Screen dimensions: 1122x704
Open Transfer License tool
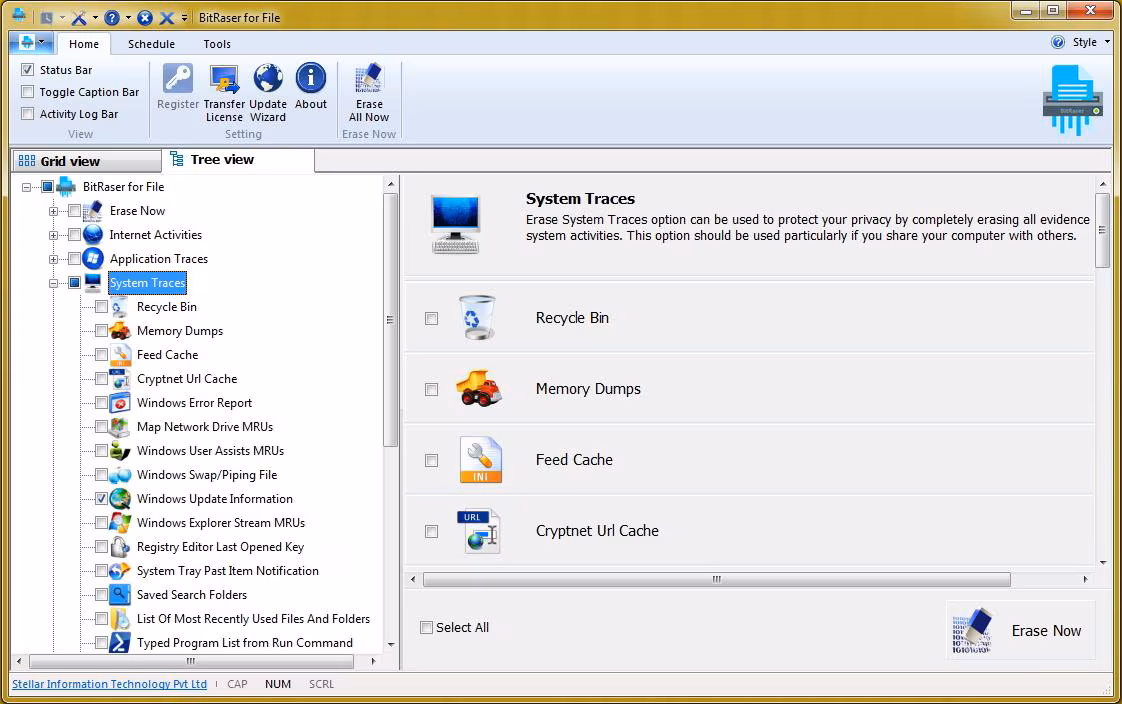[224, 93]
